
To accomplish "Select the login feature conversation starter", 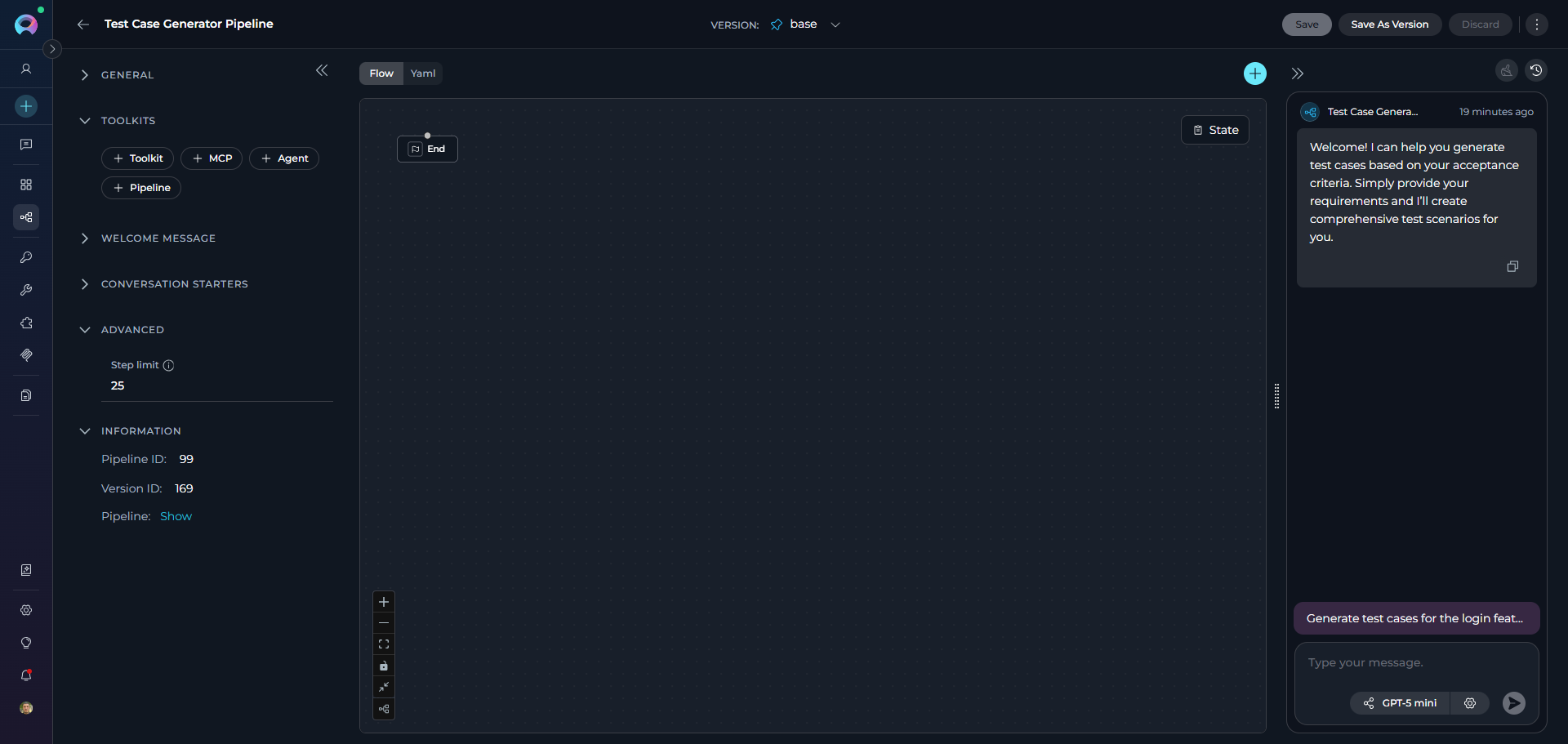I will (x=1417, y=618).
